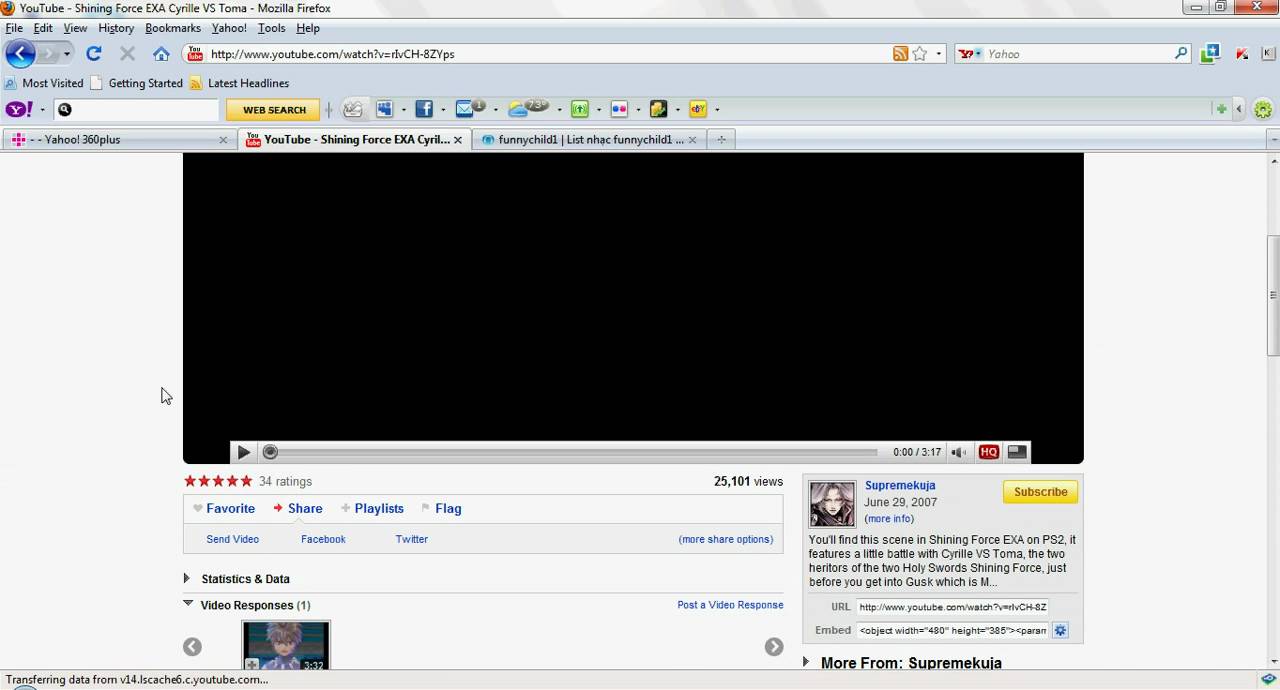Toggle HQ high quality mode
Image resolution: width=1280 pixels, height=690 pixels.
coord(989,452)
